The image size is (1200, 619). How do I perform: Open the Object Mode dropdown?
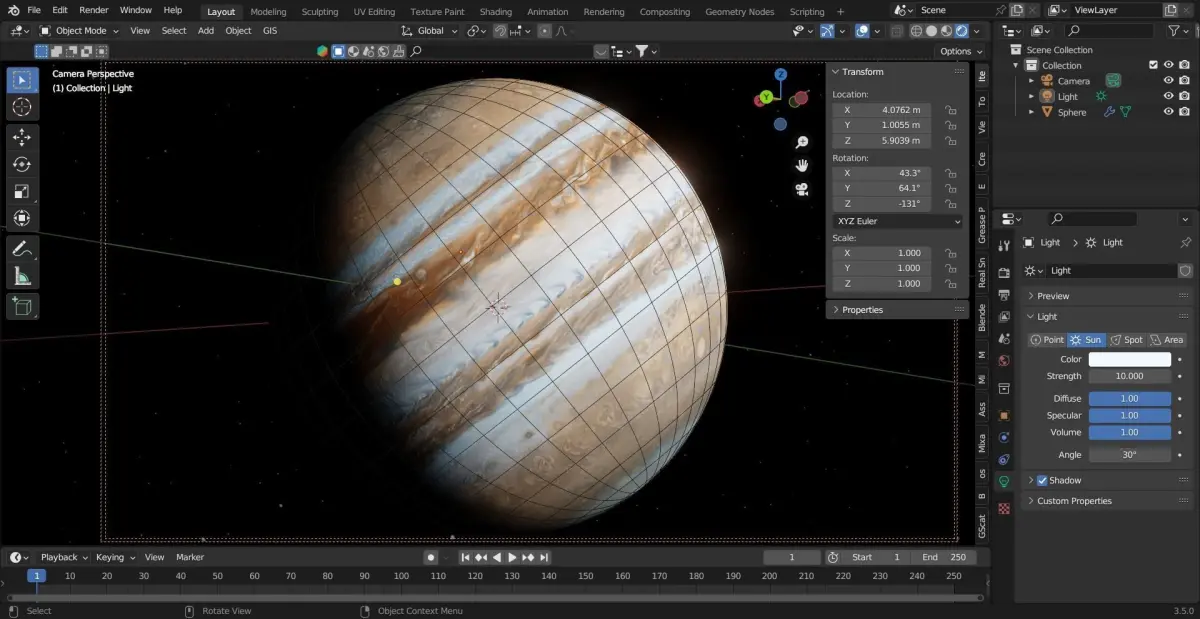79,31
